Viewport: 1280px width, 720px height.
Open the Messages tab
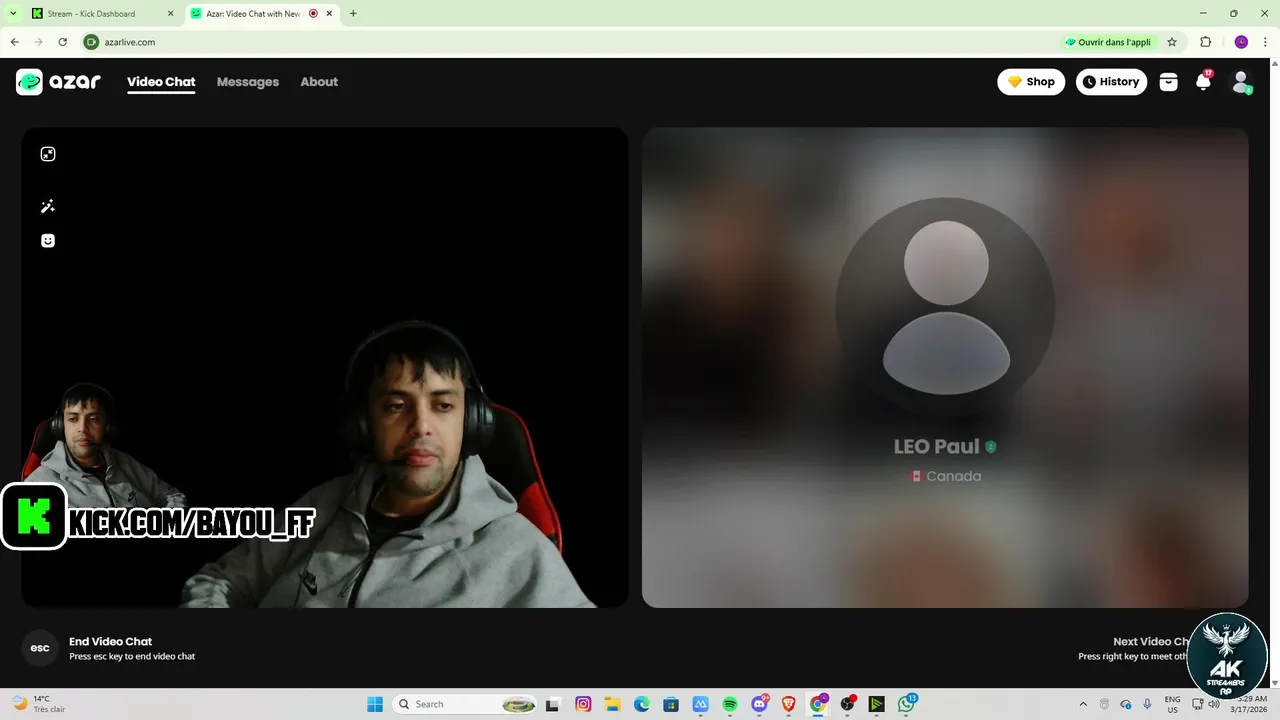(x=248, y=82)
